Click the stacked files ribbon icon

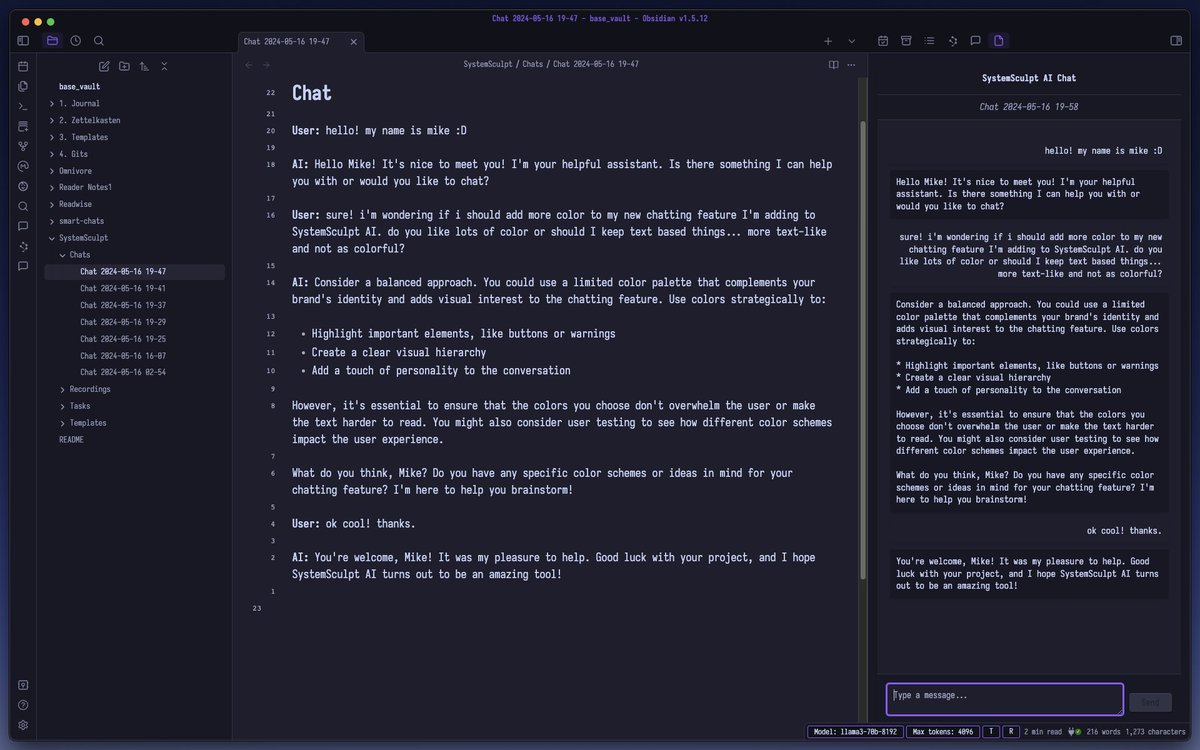(x=23, y=86)
